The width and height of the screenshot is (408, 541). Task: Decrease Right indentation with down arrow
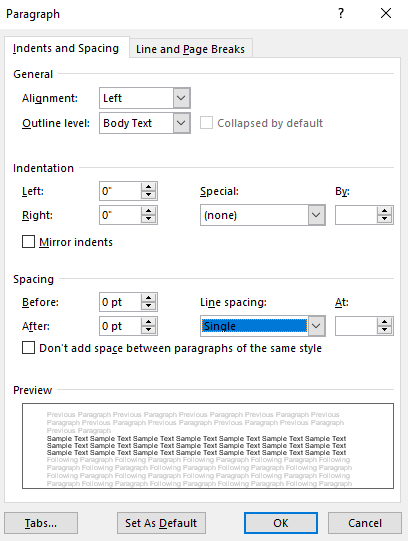tap(149, 219)
